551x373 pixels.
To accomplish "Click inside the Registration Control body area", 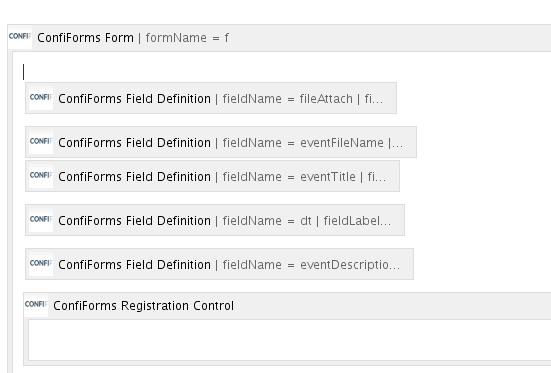I will [x=290, y=340].
